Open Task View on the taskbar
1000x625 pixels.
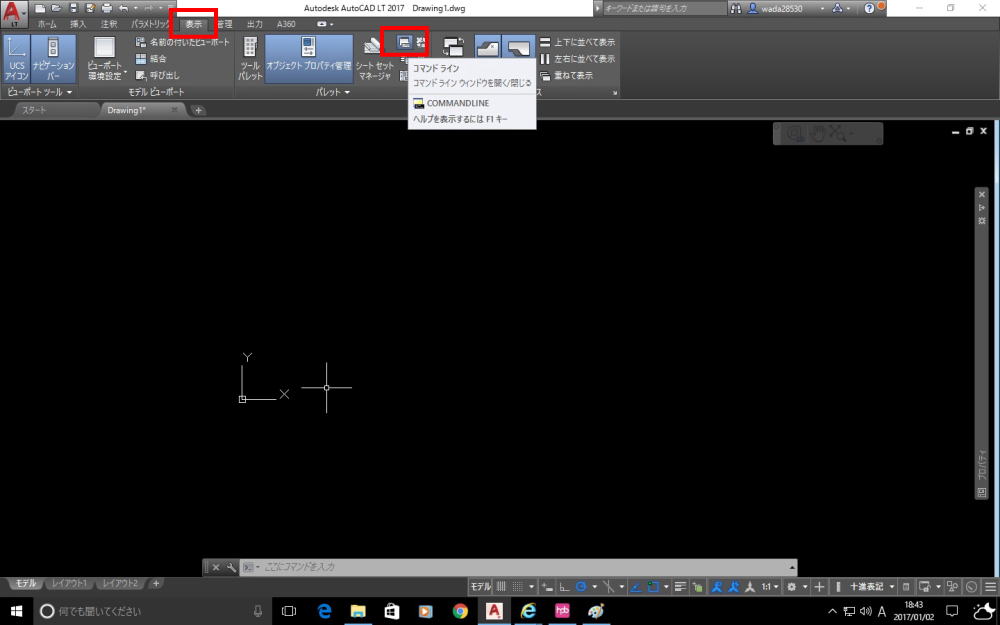pos(289,611)
